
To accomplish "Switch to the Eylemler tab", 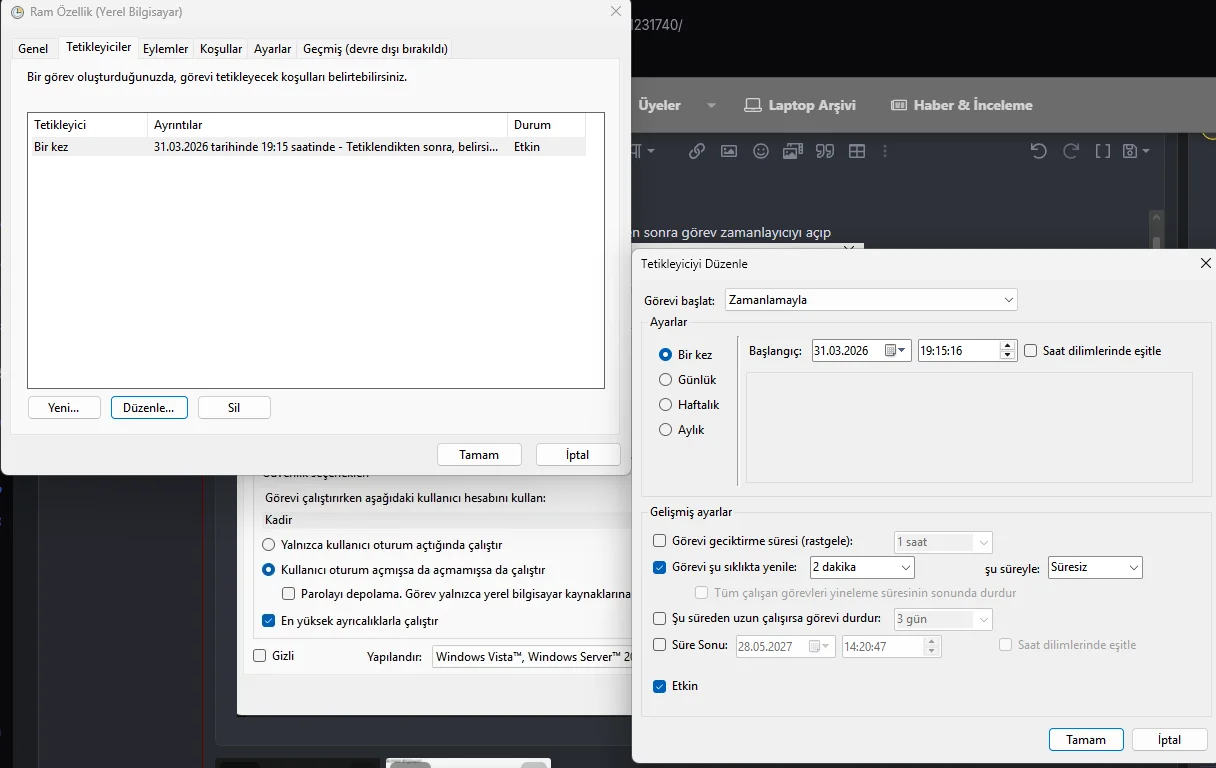I will point(166,49).
